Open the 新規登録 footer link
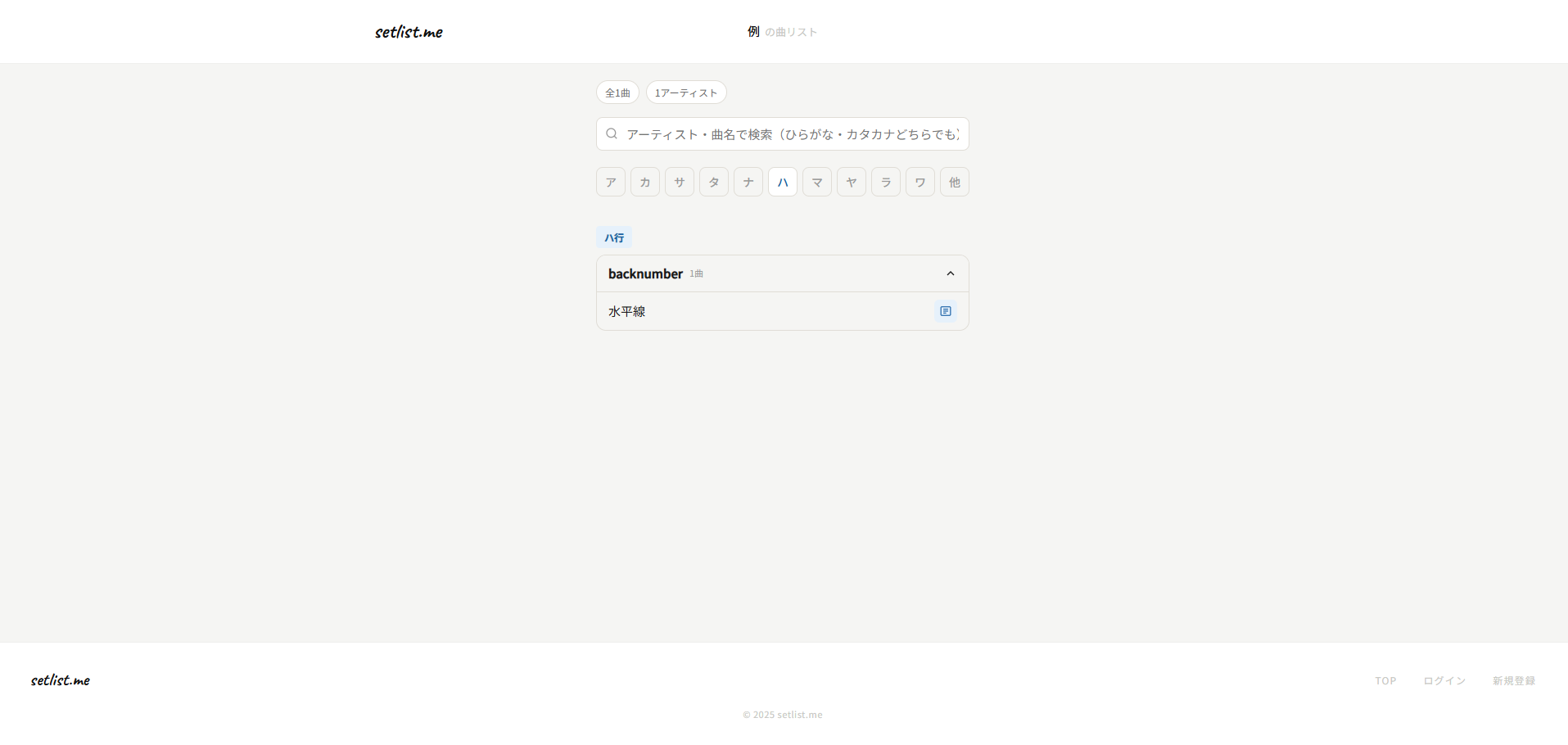 (1514, 681)
